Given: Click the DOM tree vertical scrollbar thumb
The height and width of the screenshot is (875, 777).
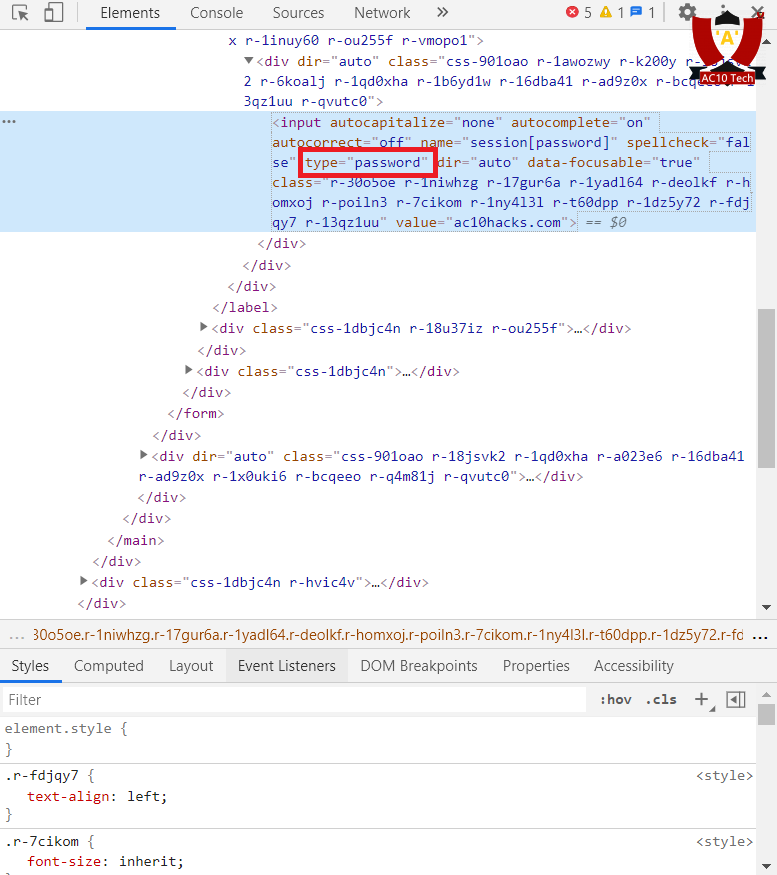Looking at the screenshot, I should pyautogui.click(x=766, y=388).
